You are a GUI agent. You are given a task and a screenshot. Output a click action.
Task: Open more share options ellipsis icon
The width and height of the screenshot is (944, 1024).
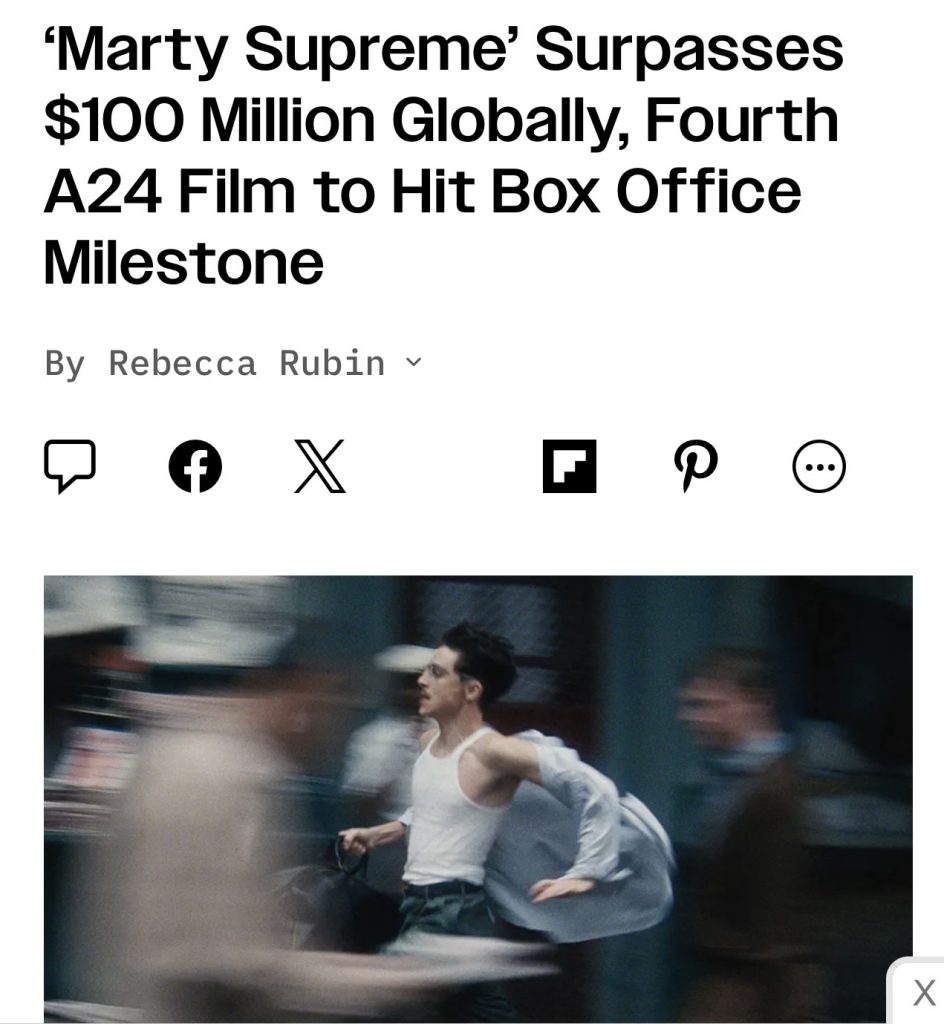pos(819,466)
